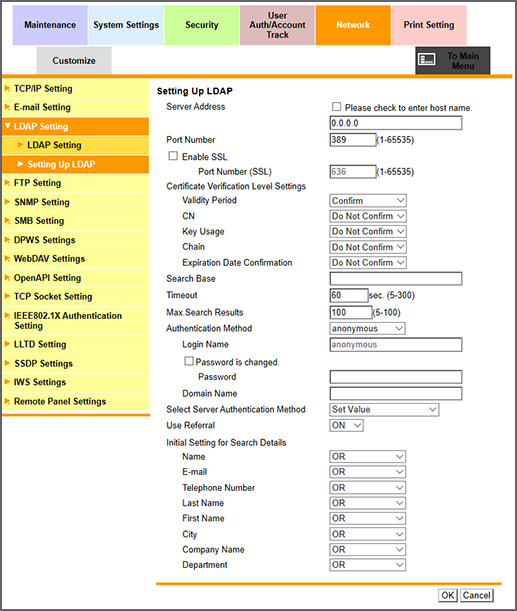Click the Search Base input field
The height and width of the screenshot is (611, 517).
click(x=396, y=279)
